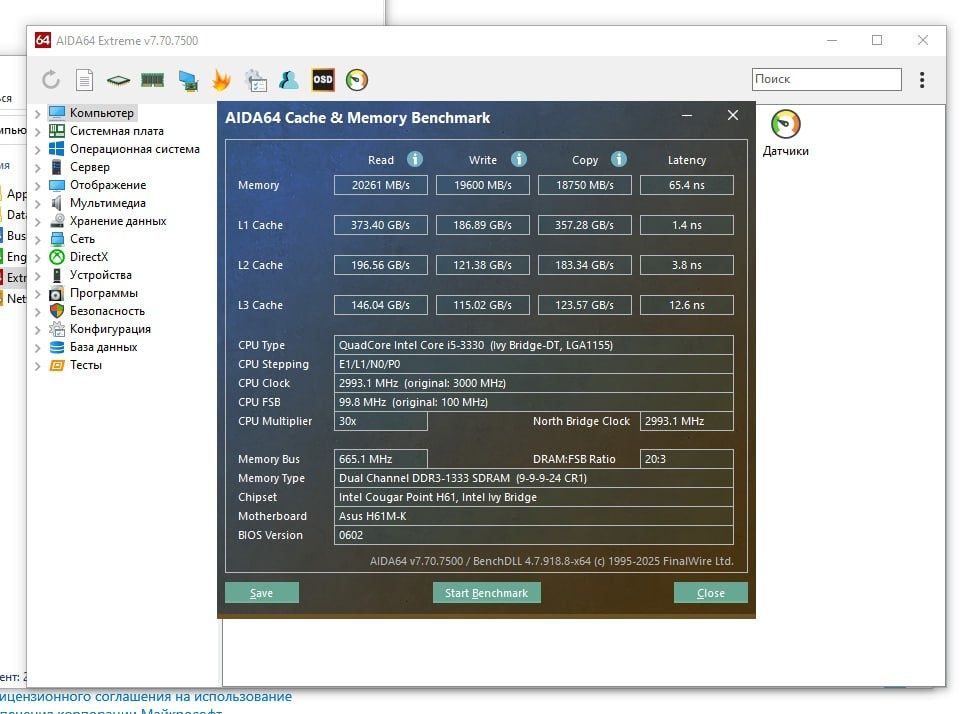
Task: Maximize the AIDA64 Extreme window
Action: click(x=877, y=40)
